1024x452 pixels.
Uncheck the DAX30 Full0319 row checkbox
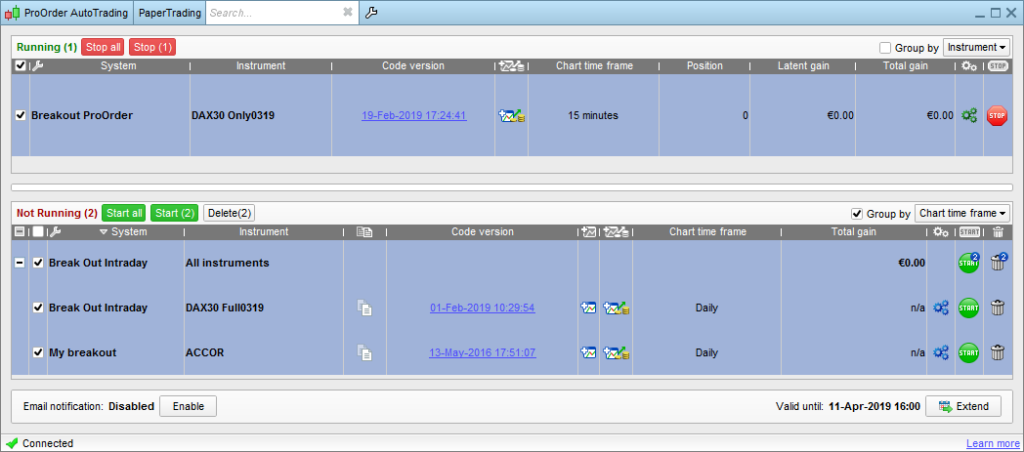[x=39, y=308]
